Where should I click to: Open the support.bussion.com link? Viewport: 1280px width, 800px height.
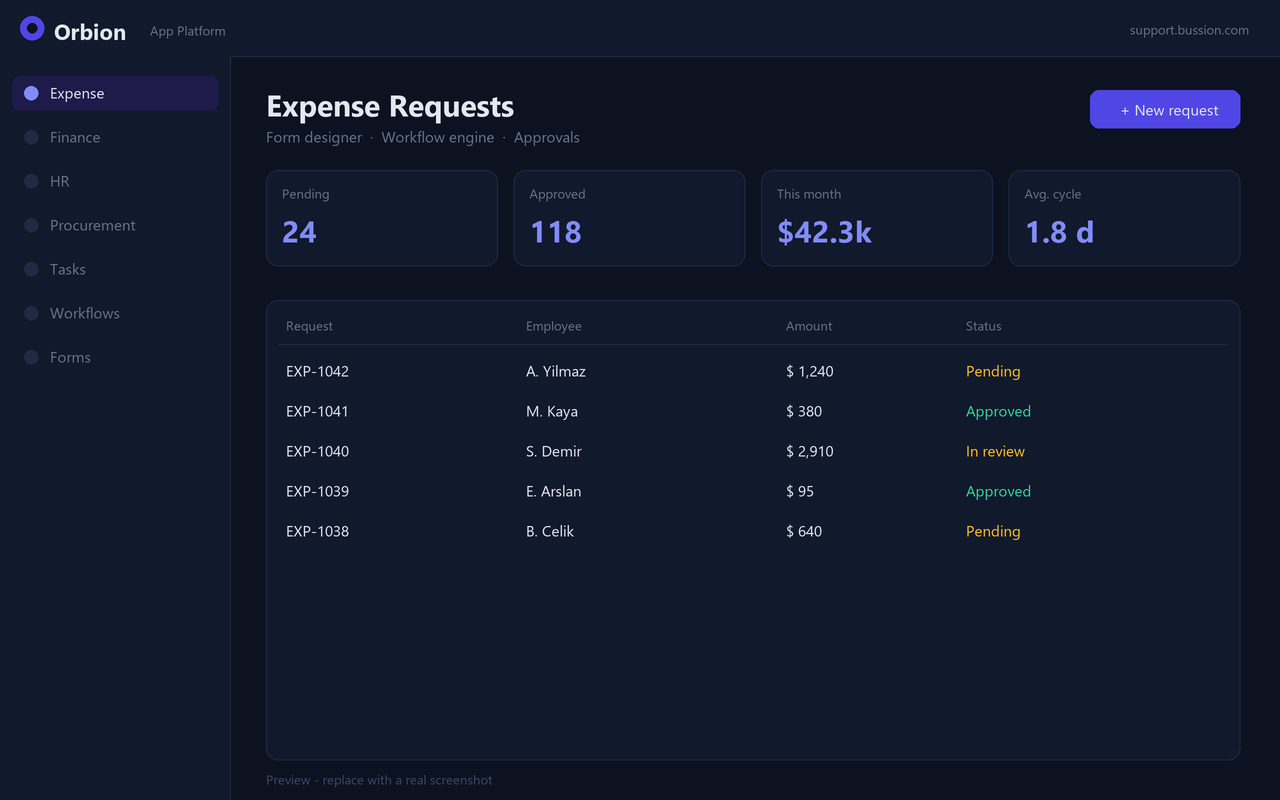1189,30
